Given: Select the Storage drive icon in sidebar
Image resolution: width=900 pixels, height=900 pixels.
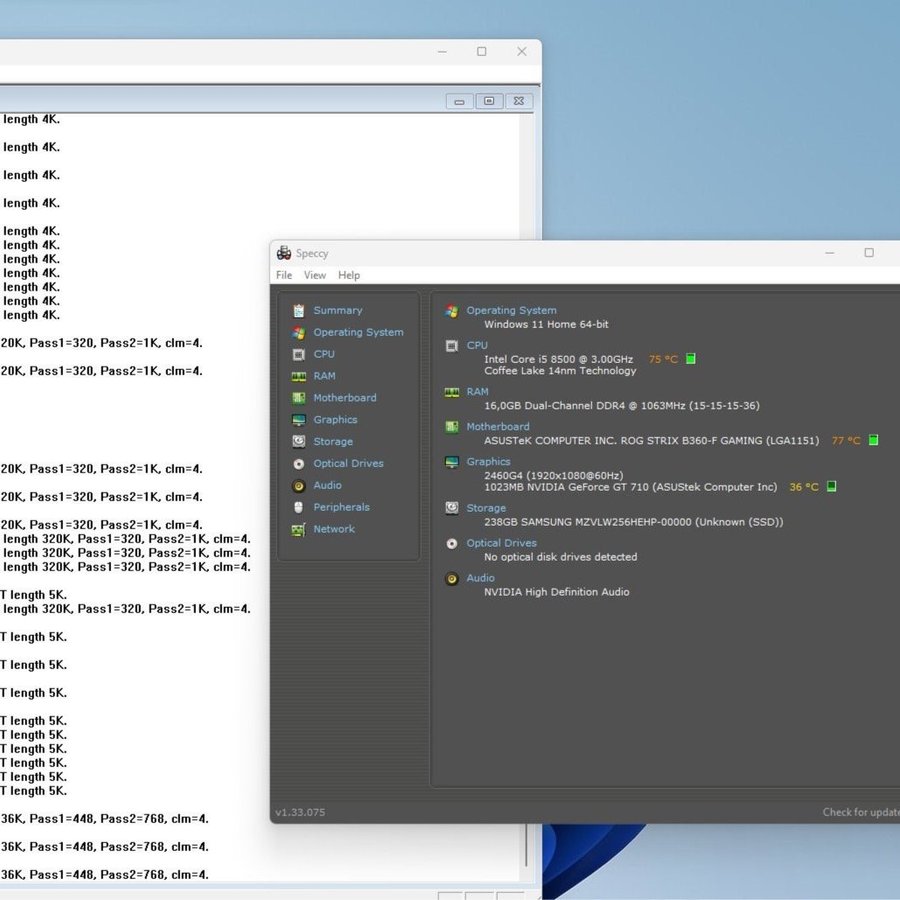Looking at the screenshot, I should [298, 442].
